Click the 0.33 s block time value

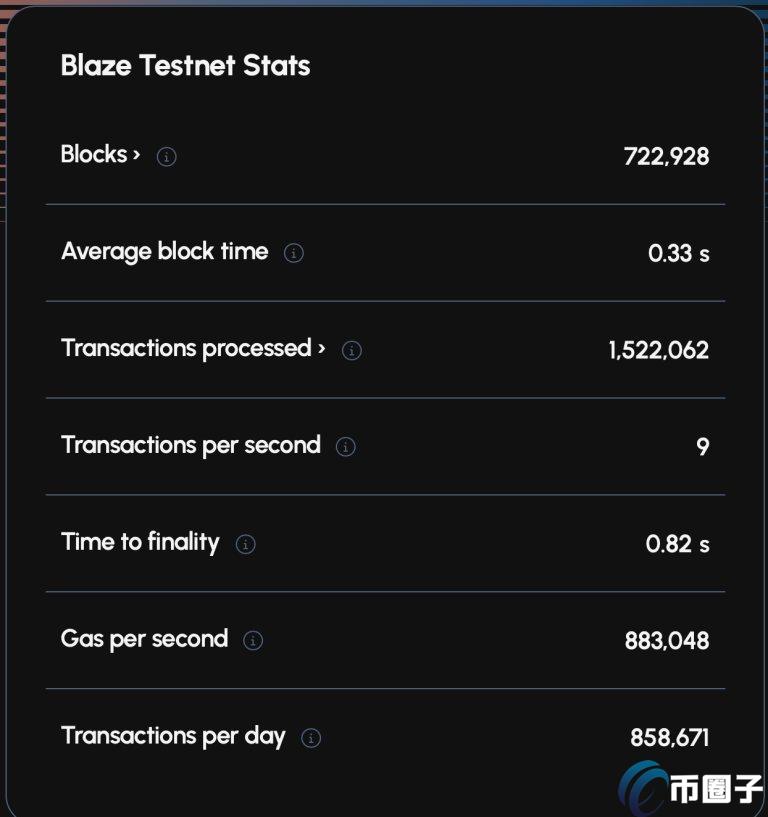click(679, 253)
